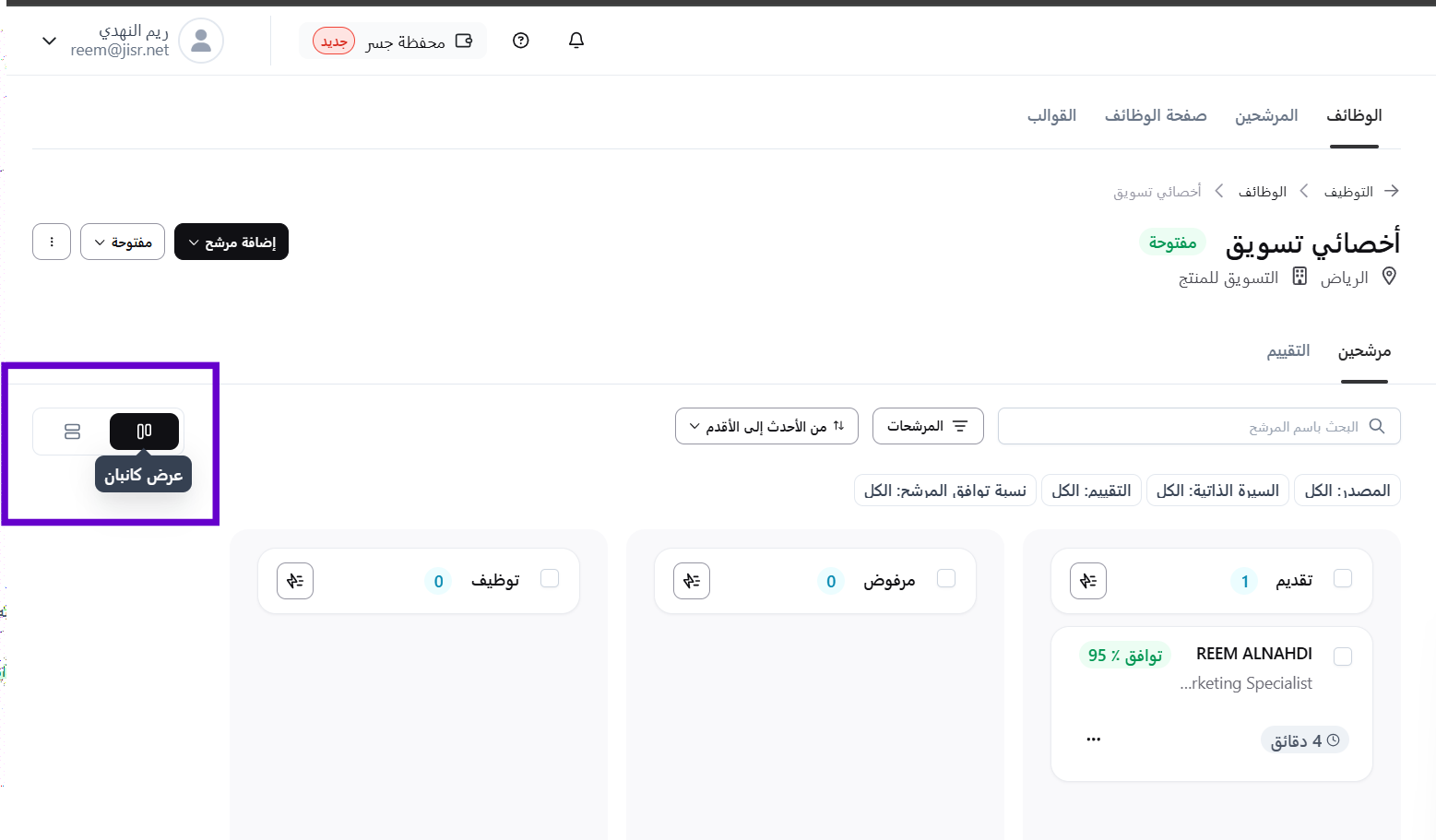Expand the إضافة مرشح dropdown button
Viewport: 1436px width, 840px height.
tap(231, 242)
